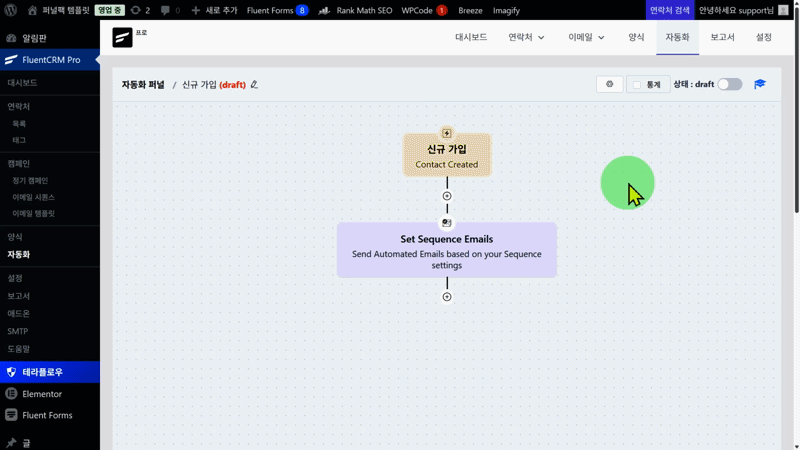Viewport: 800px width, 450px height.
Task: Toggle the funnel status draft switch
Action: pyautogui.click(x=730, y=85)
